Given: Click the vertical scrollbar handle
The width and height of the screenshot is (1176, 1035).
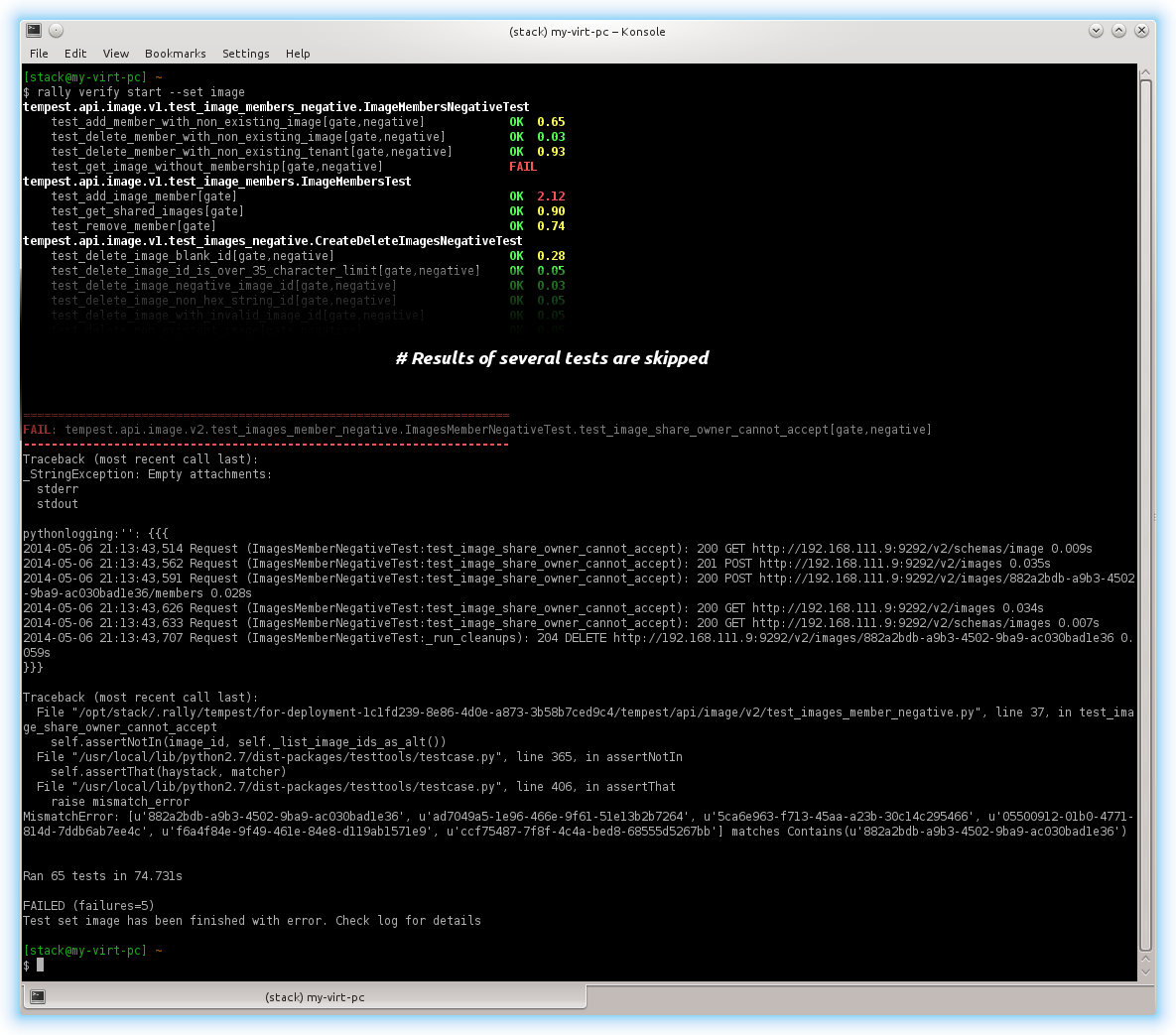Looking at the screenshot, I should (x=1145, y=514).
